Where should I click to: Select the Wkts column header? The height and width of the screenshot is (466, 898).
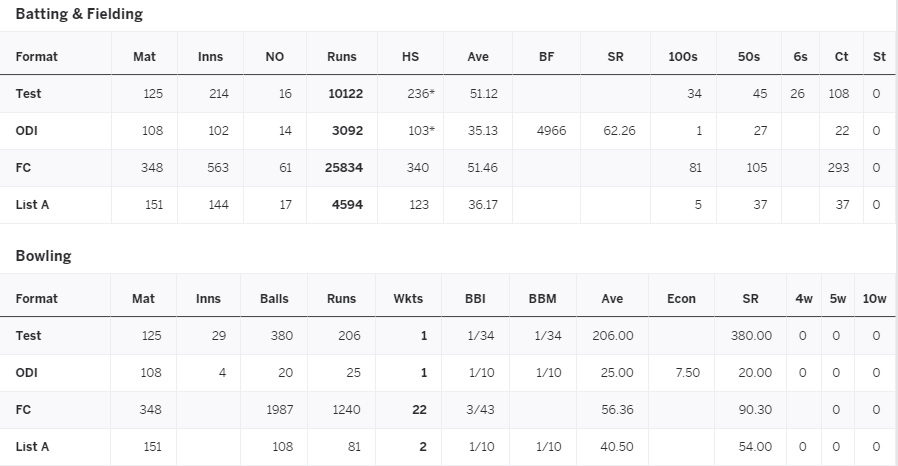pyautogui.click(x=408, y=299)
